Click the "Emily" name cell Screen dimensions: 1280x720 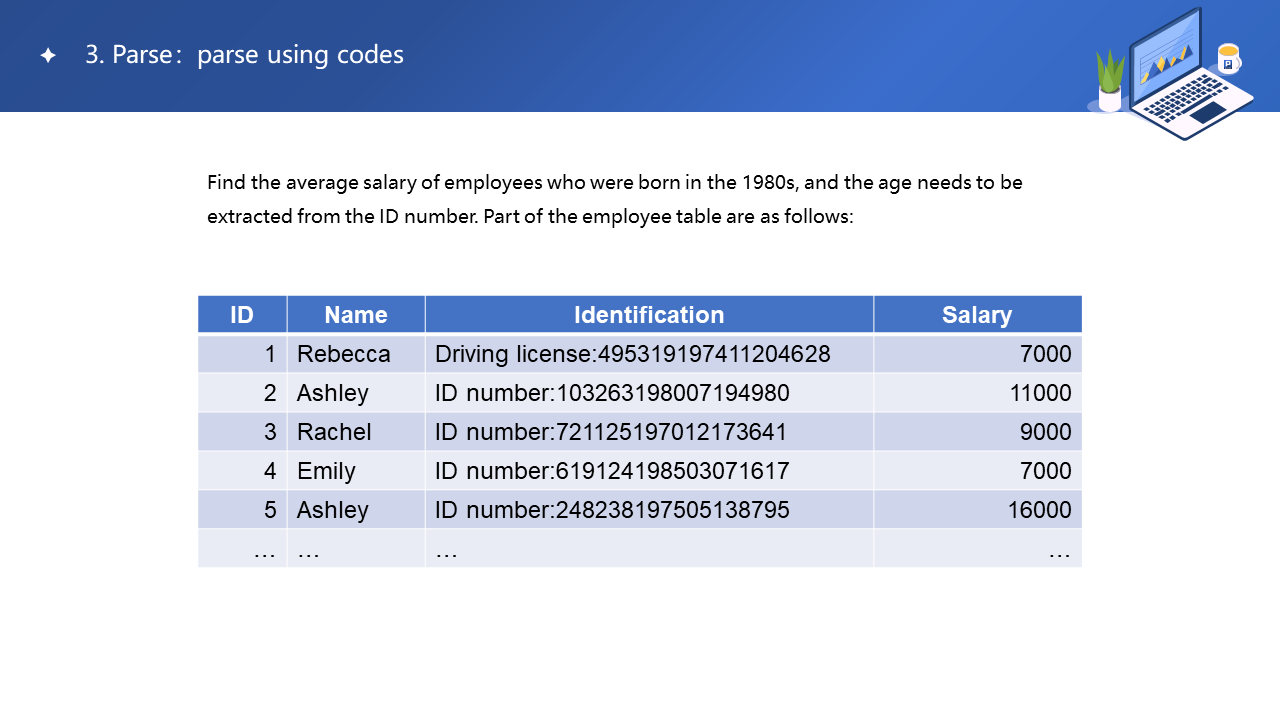point(326,471)
